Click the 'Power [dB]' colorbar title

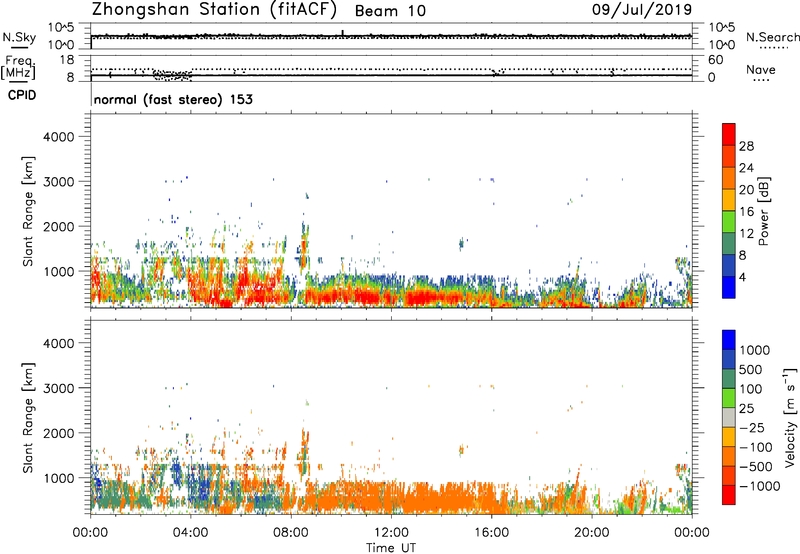pyautogui.click(x=763, y=211)
